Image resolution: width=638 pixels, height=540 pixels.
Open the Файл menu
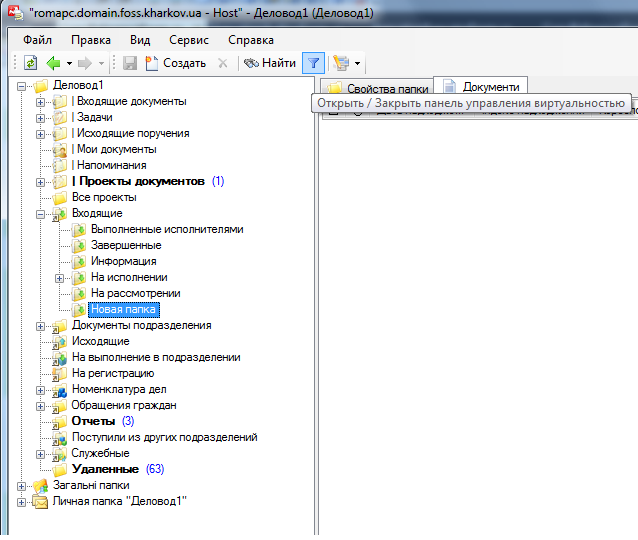click(37, 40)
